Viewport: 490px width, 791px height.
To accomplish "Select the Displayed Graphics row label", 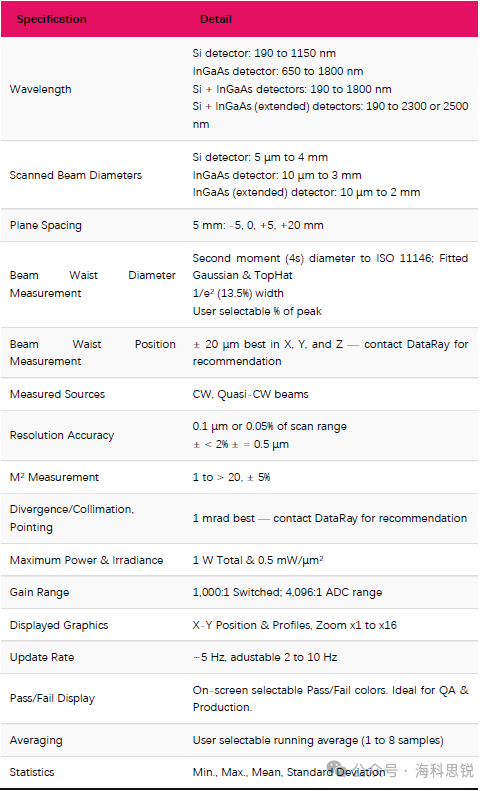I will 59,625.
